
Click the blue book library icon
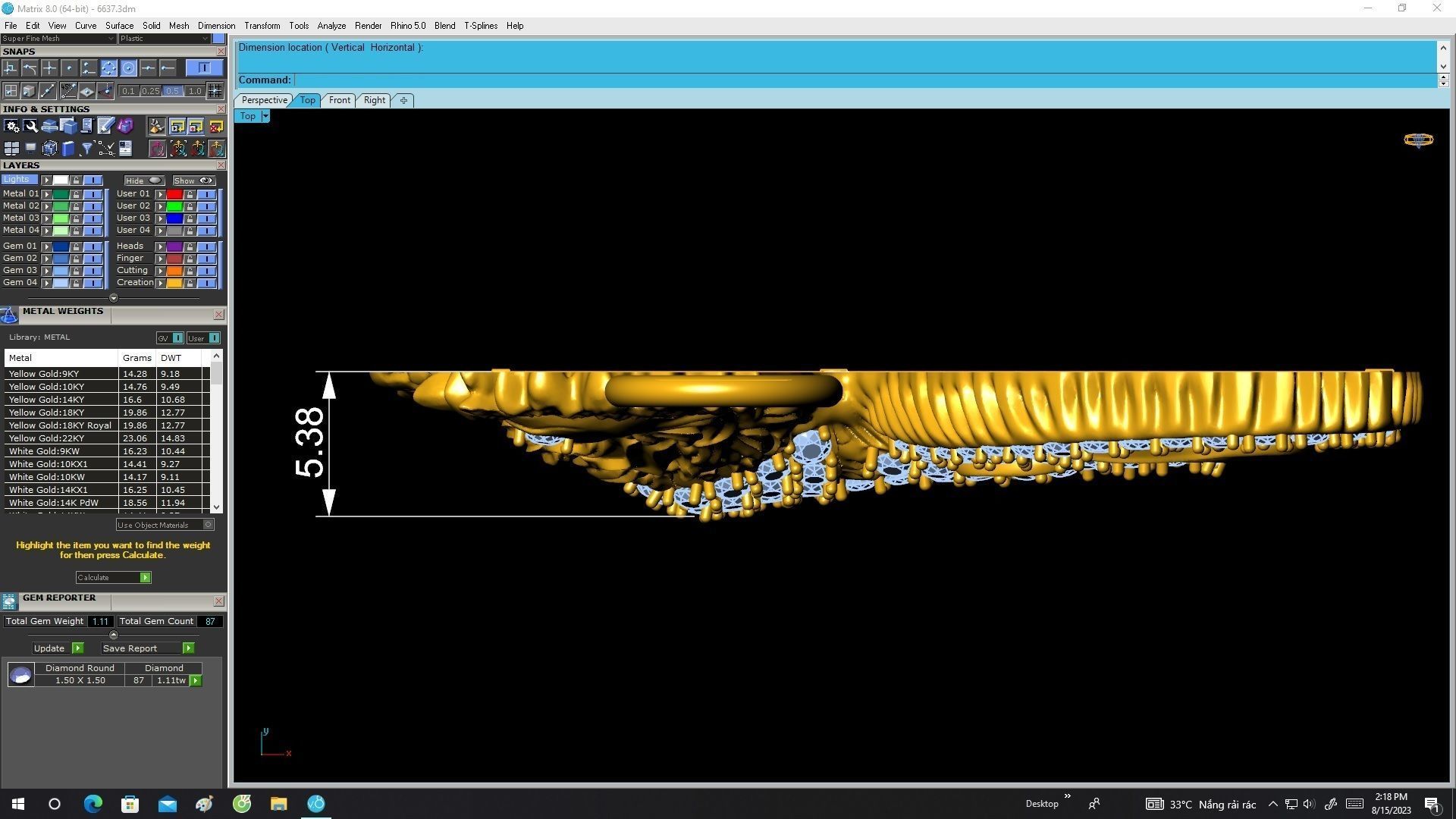click(68, 149)
